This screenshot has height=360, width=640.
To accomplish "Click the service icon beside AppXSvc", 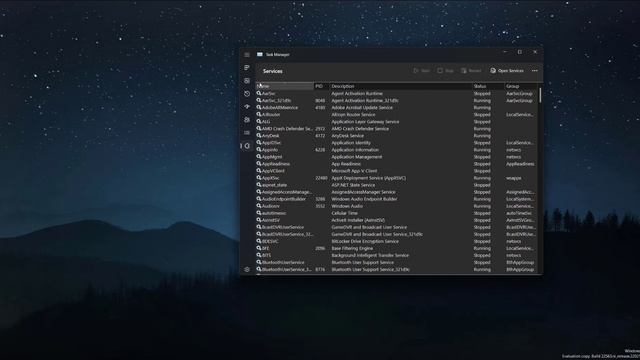I will click(259, 178).
